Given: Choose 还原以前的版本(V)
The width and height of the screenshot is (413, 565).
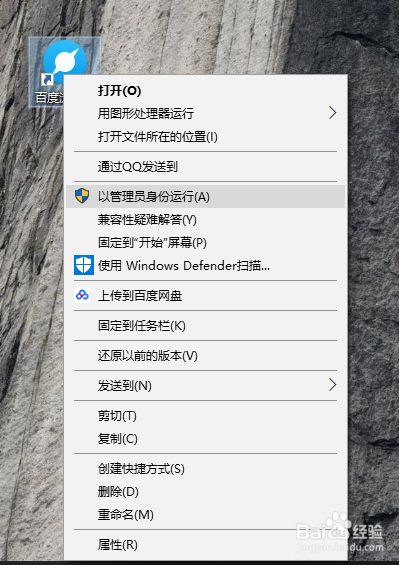Looking at the screenshot, I should click(205, 356).
